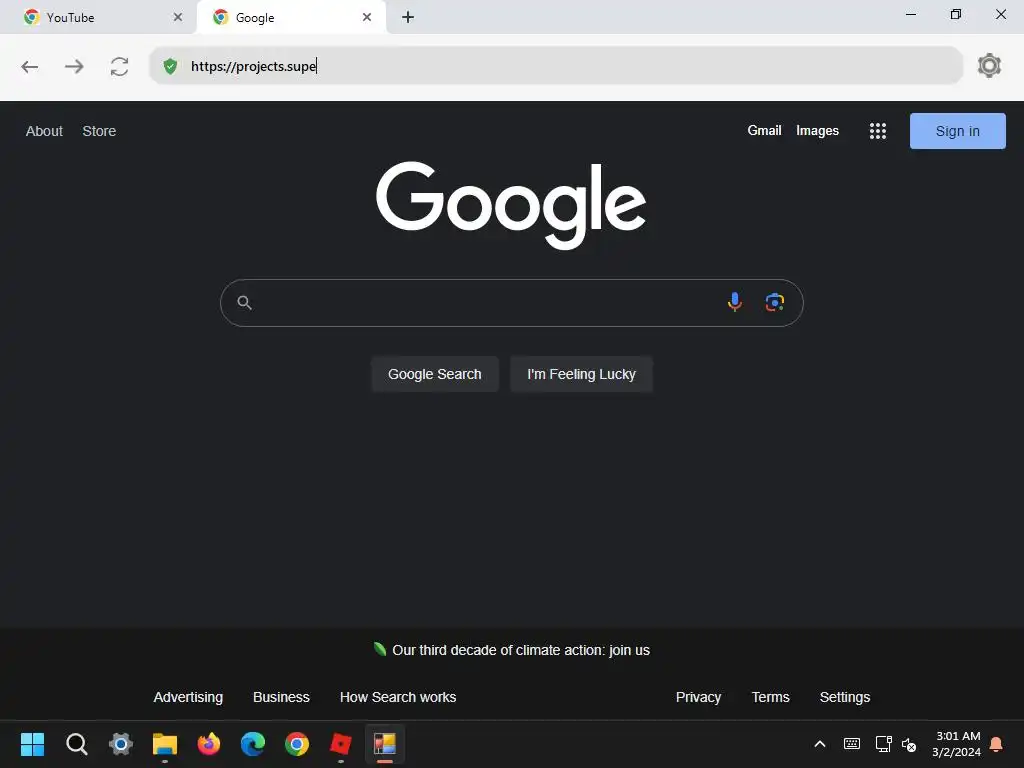Viewport: 1024px width, 768px height.
Task: Open How Search works link
Action: [398, 697]
